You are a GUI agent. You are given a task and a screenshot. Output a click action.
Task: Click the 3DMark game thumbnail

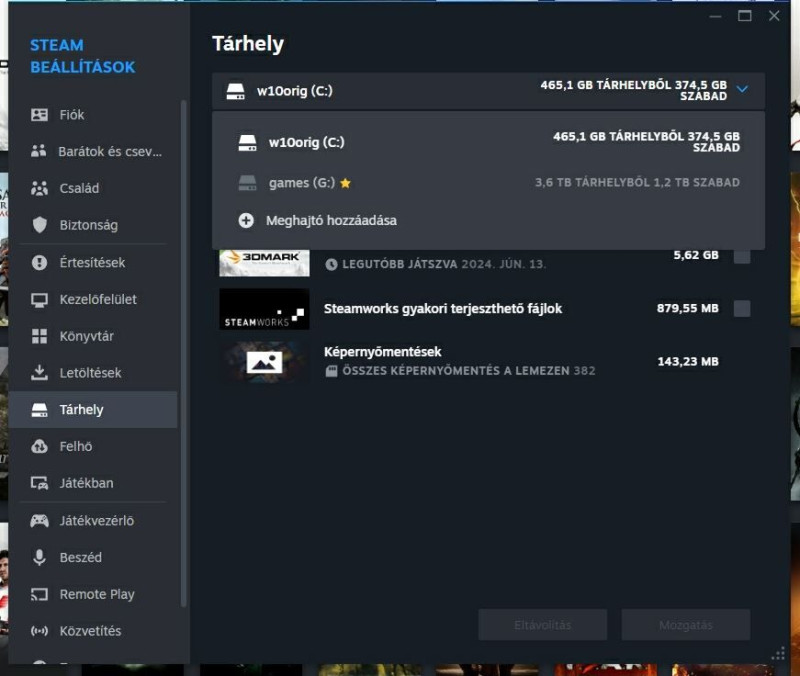click(x=264, y=263)
